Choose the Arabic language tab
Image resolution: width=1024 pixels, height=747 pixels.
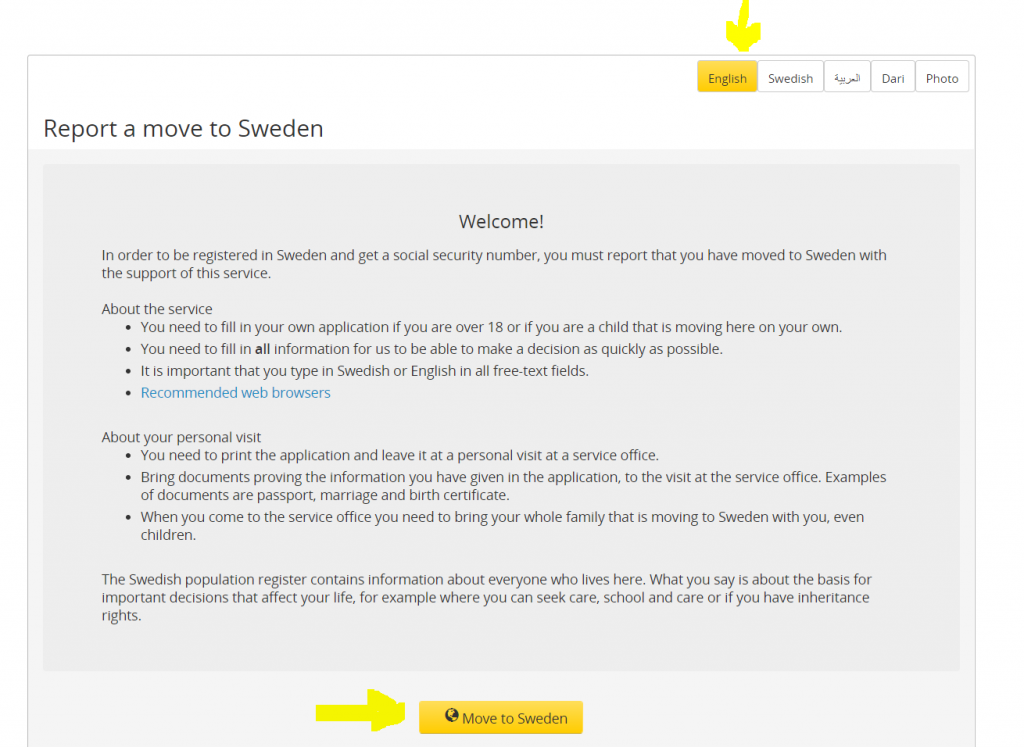(847, 77)
